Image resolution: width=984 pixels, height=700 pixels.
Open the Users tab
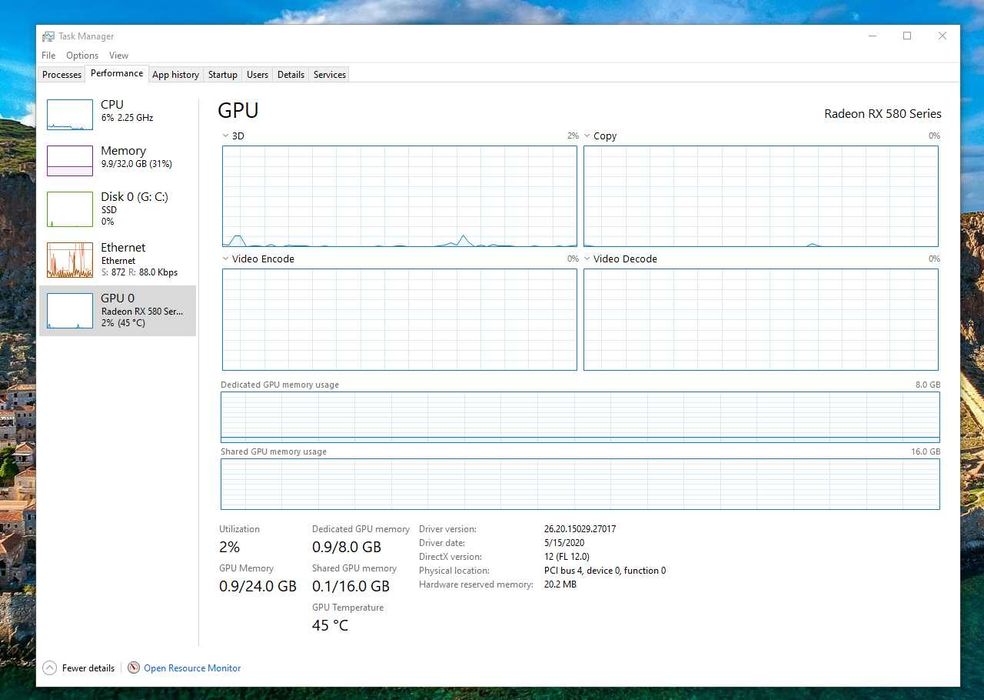tap(257, 75)
